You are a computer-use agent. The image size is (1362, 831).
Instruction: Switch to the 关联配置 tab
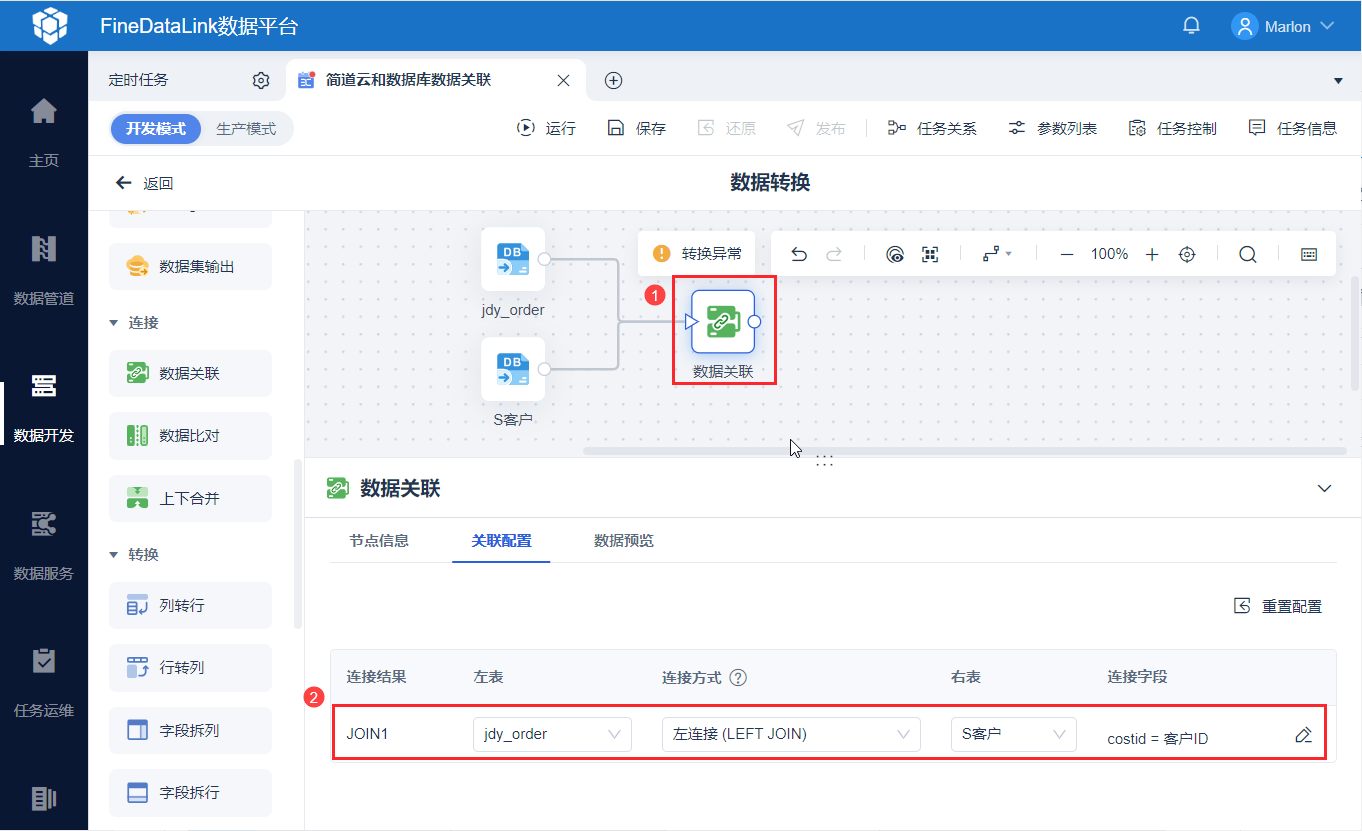tap(501, 541)
